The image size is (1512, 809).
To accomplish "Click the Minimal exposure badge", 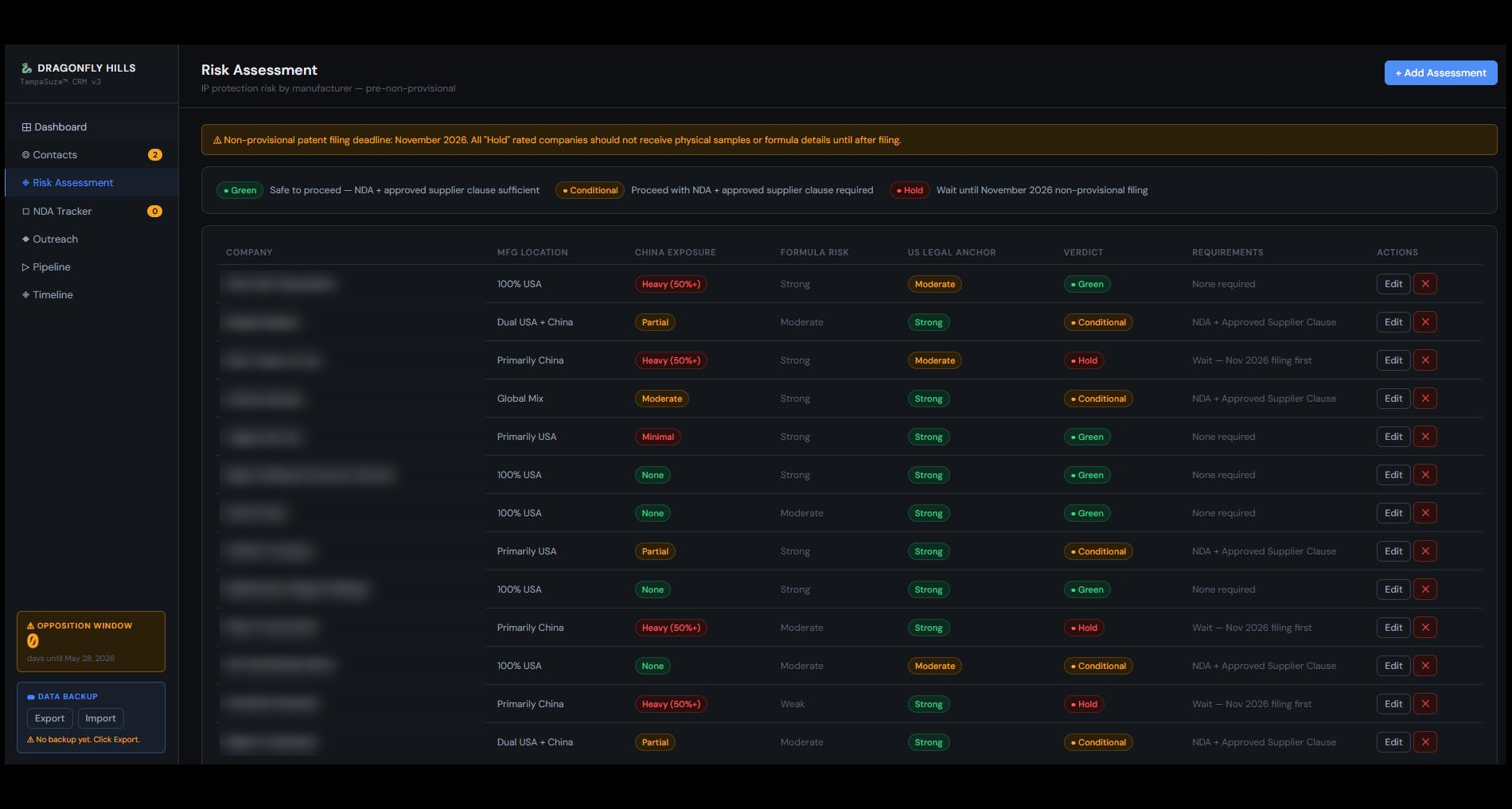I will [x=658, y=437].
